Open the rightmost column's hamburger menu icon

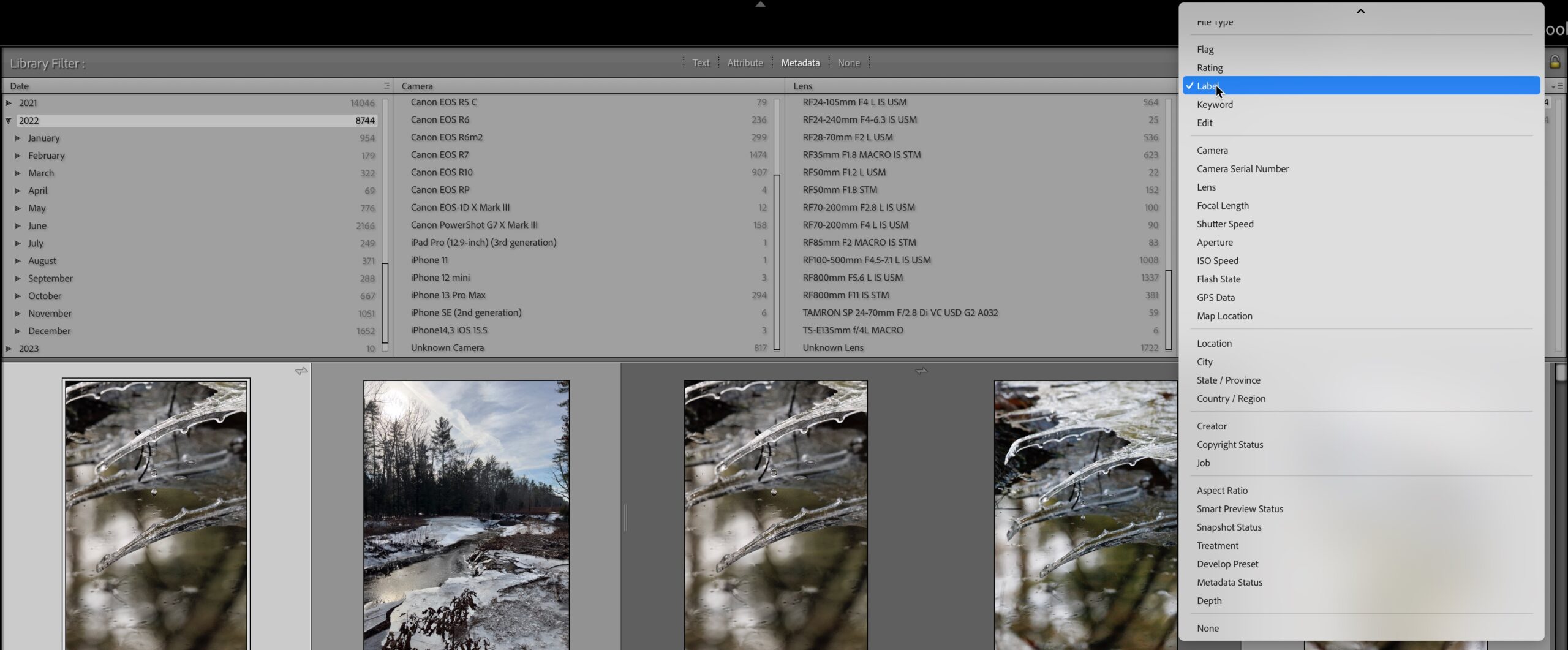1560,86
